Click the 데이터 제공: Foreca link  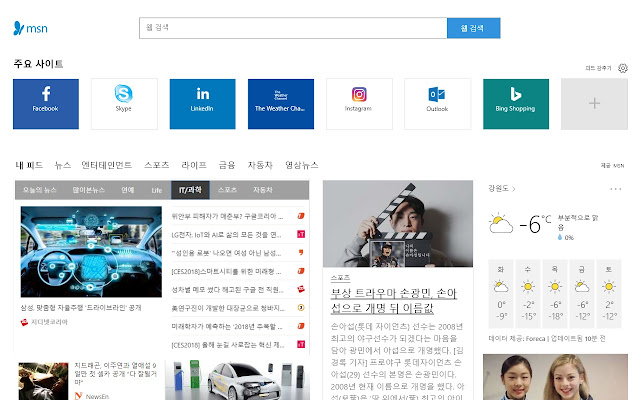coord(517,338)
